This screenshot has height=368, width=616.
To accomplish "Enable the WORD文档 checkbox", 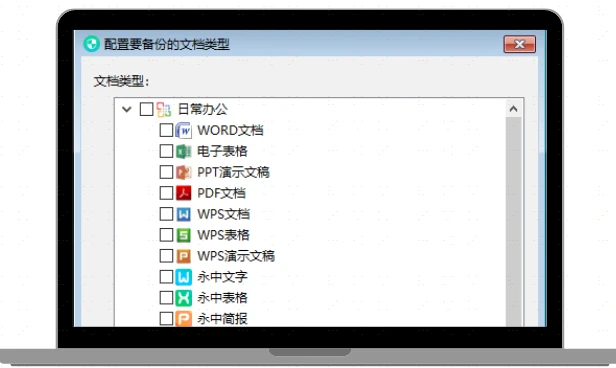I will click(x=166, y=130).
